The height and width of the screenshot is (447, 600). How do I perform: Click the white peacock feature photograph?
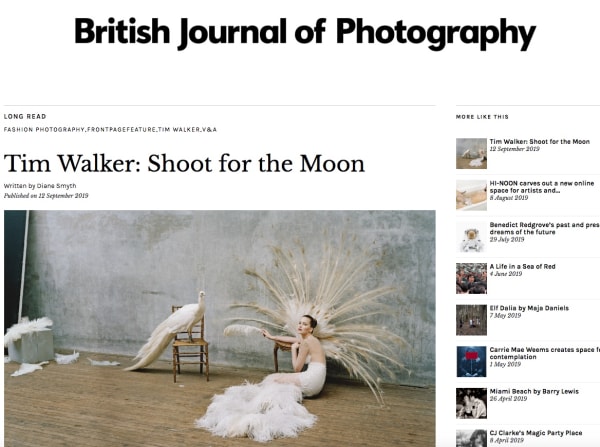pos(220,328)
